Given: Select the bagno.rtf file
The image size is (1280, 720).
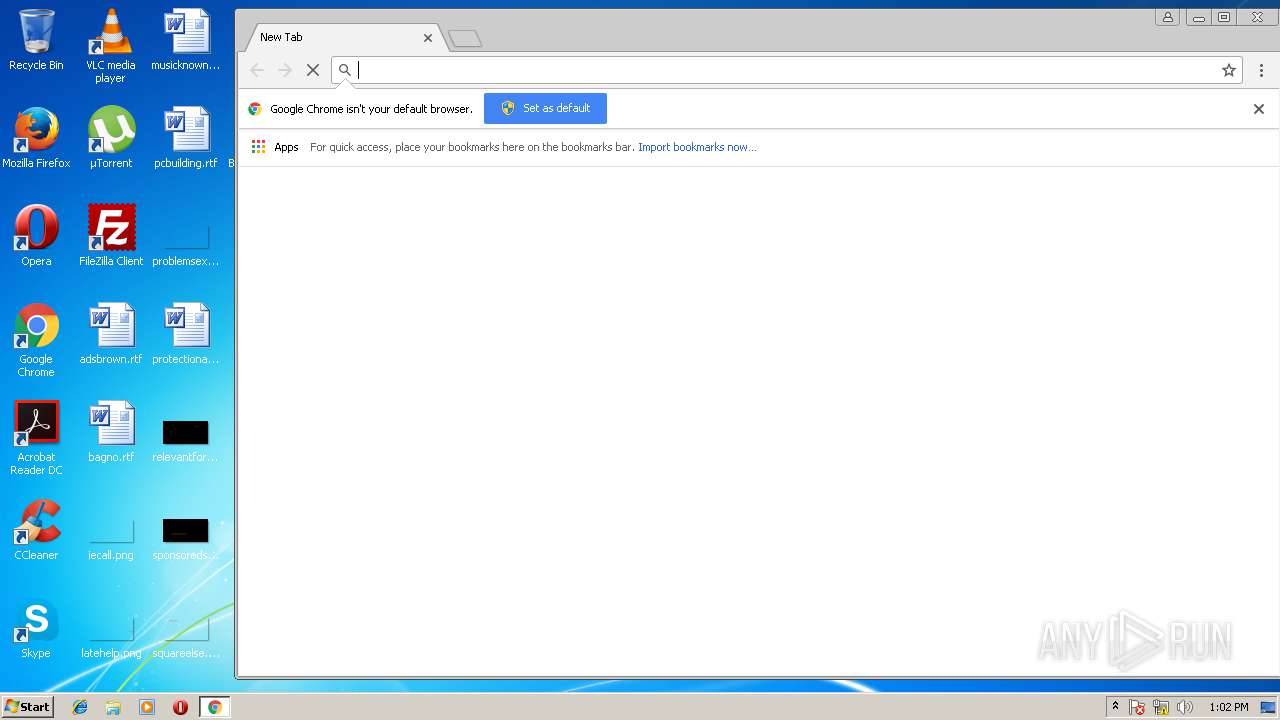Looking at the screenshot, I should 111,431.
